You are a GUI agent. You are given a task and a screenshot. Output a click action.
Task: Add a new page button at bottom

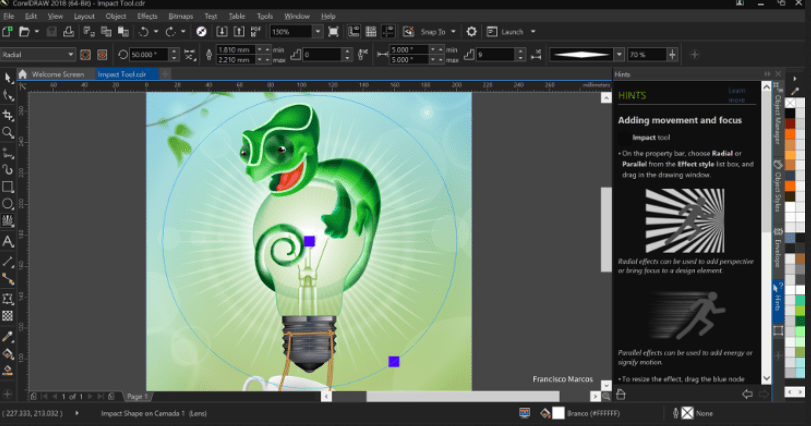(x=33, y=397)
